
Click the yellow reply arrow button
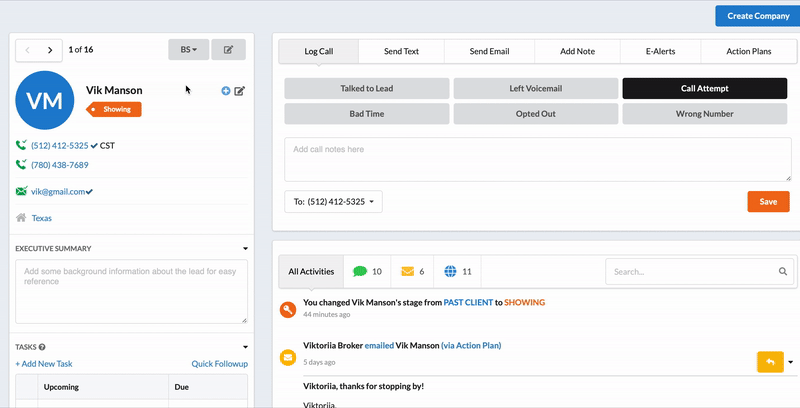point(770,362)
